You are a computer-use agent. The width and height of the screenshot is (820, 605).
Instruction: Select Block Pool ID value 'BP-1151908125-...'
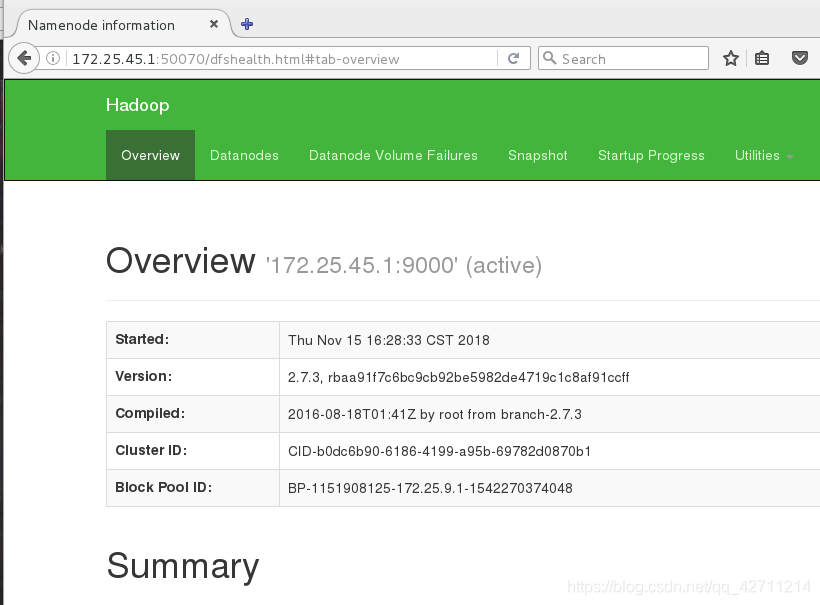[x=430, y=488]
